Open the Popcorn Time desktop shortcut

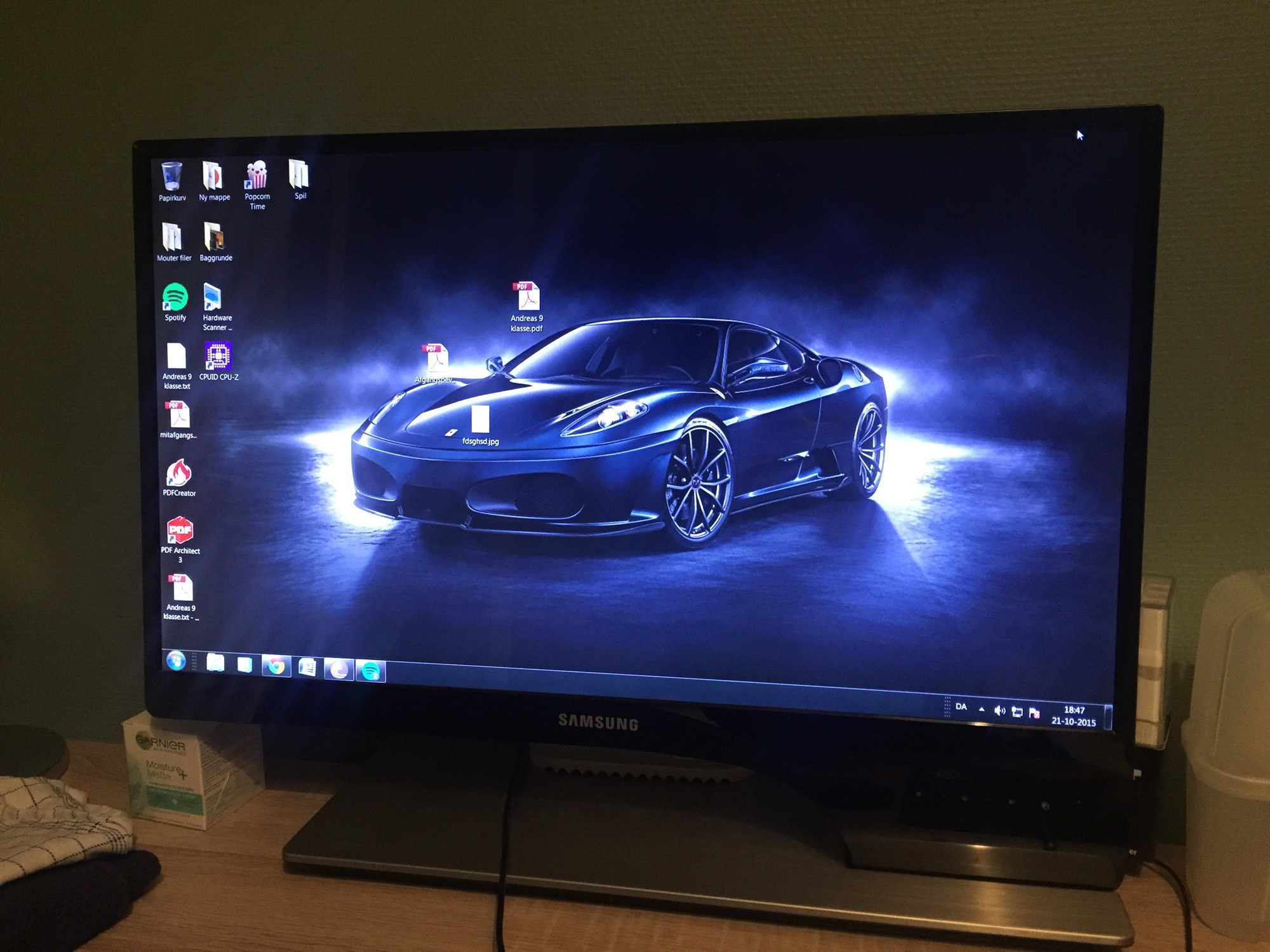pyautogui.click(x=257, y=176)
